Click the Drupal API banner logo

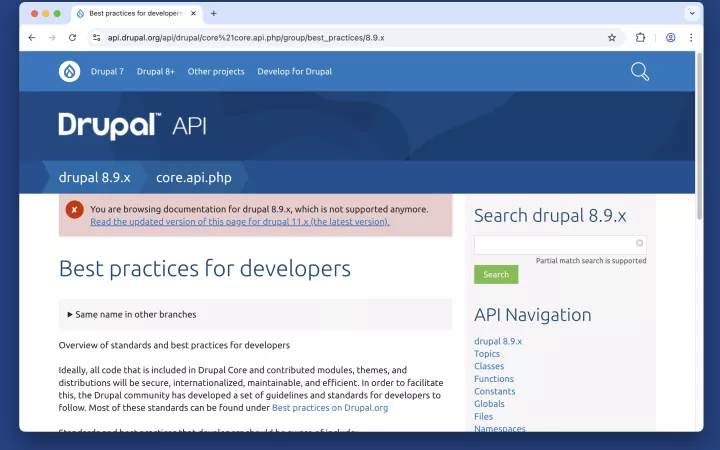click(132, 126)
